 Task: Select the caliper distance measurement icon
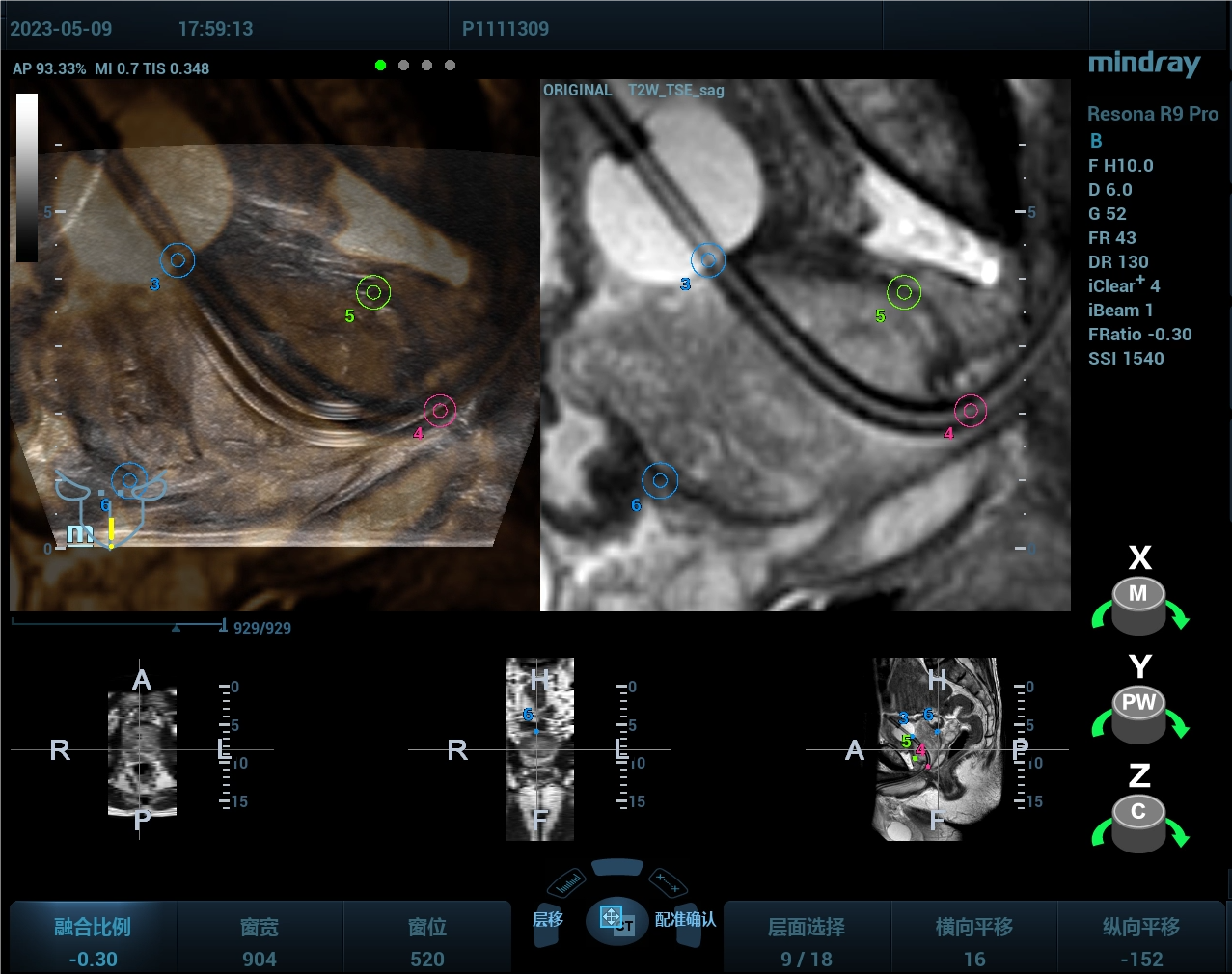[667, 881]
